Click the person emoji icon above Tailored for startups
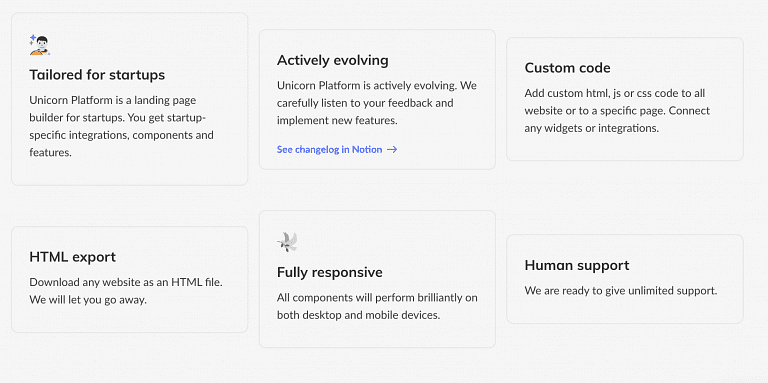The image size is (768, 383). [40, 45]
